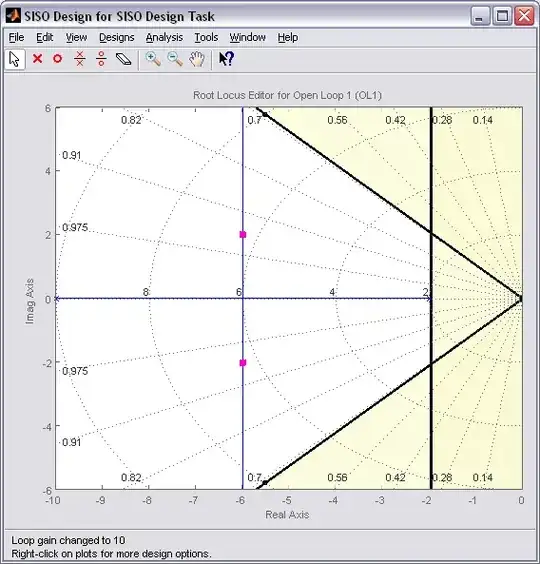Open the Window menu
The image size is (540, 564).
pos(248,37)
